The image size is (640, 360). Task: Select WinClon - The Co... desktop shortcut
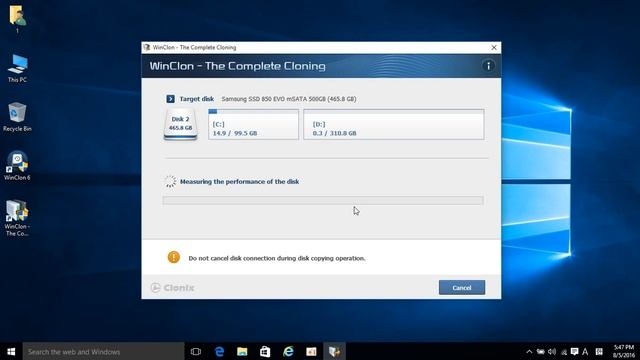(x=17, y=218)
